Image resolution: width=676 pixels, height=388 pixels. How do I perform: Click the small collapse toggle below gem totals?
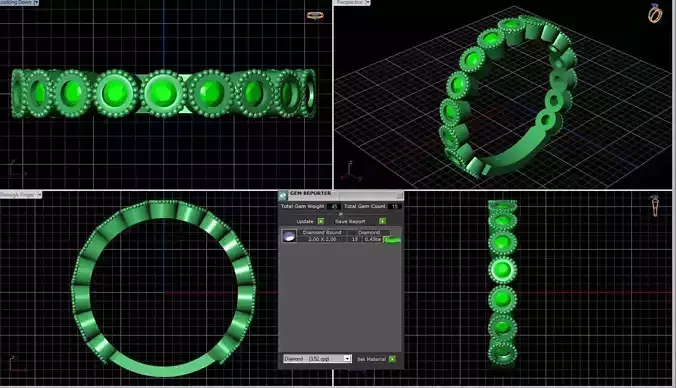pyautogui.click(x=341, y=213)
